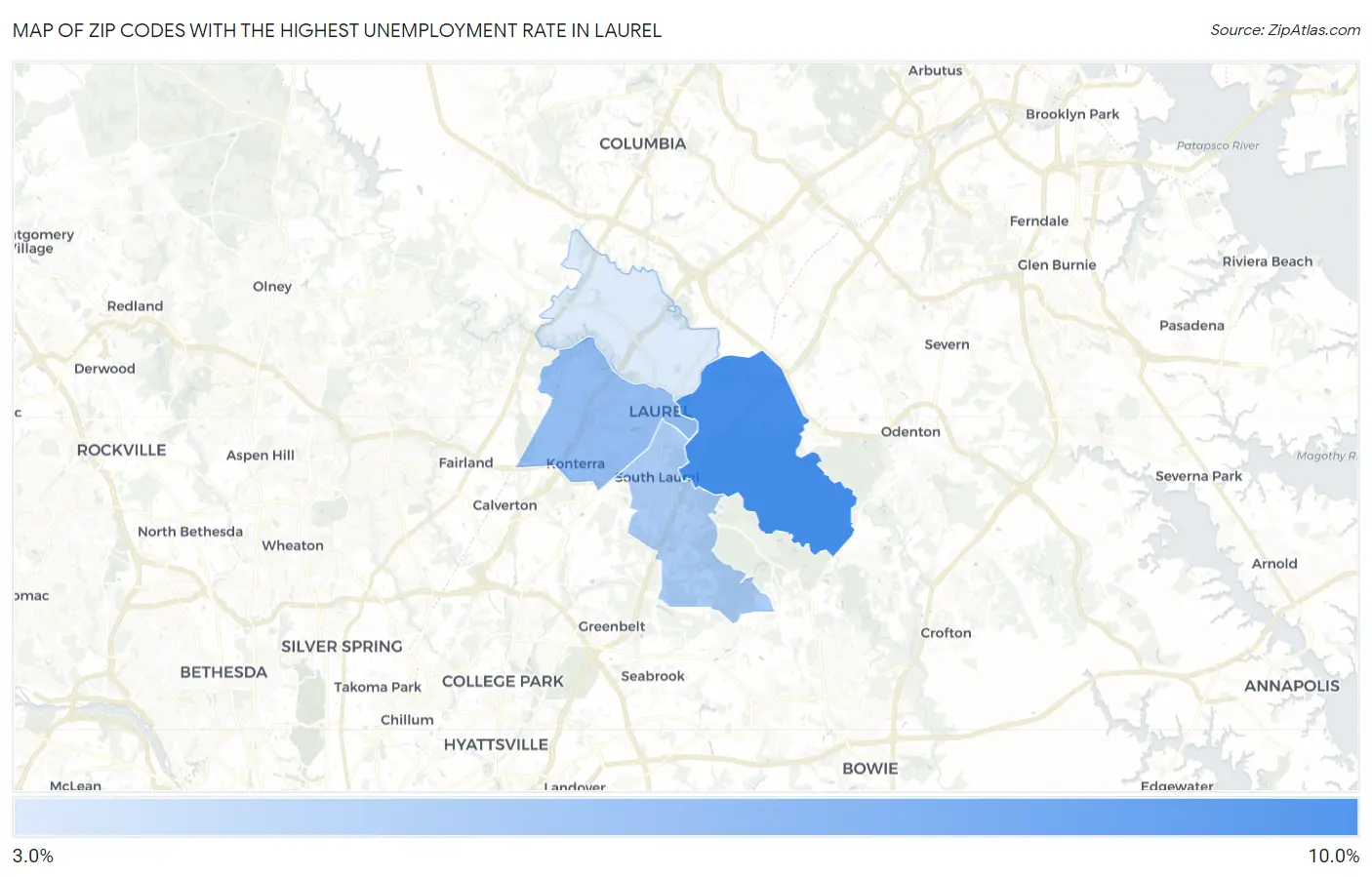
Task: Click the 3.0% legend minimum label
Action: pyautogui.click(x=33, y=856)
